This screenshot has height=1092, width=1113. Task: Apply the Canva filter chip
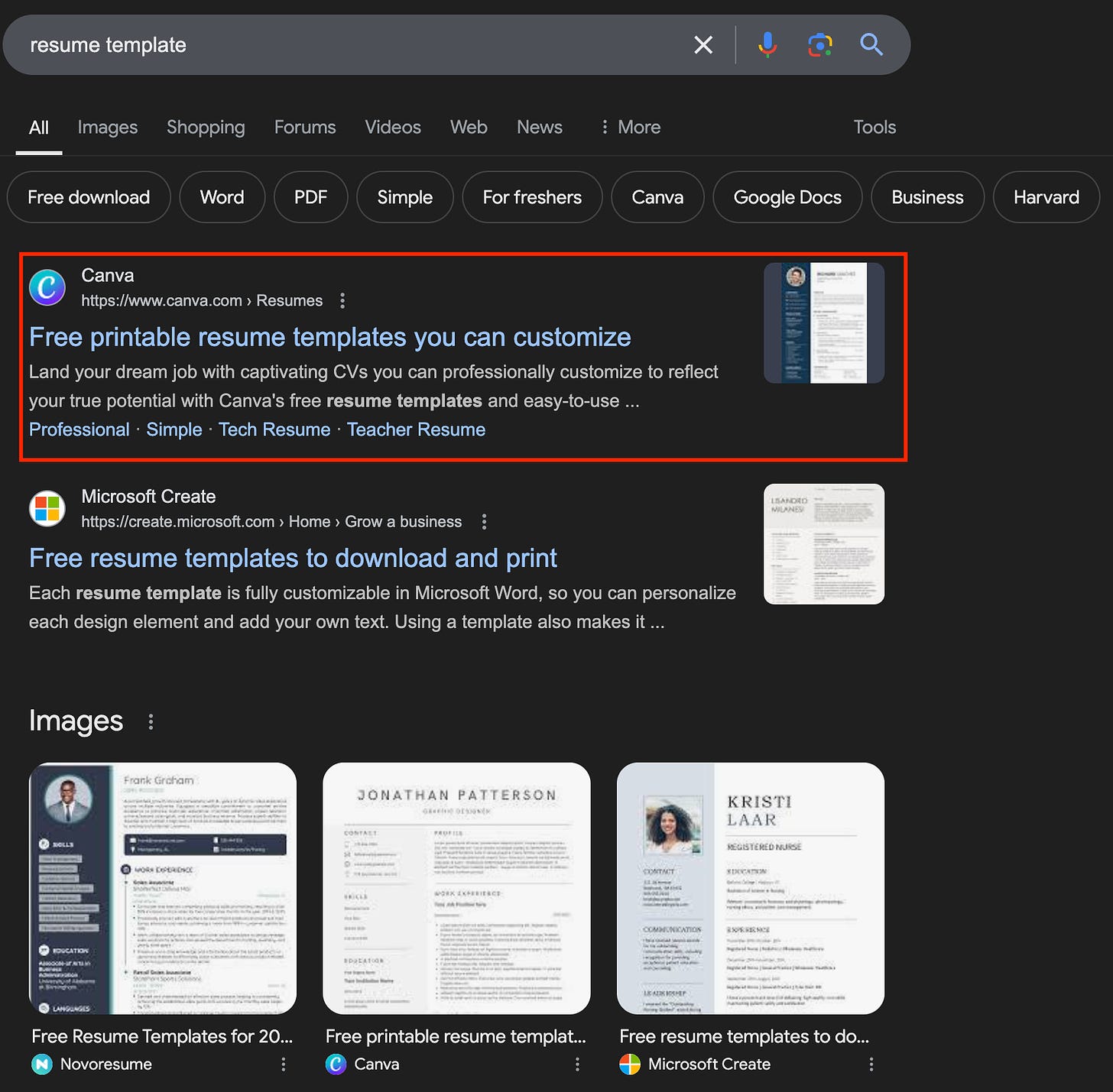657,197
